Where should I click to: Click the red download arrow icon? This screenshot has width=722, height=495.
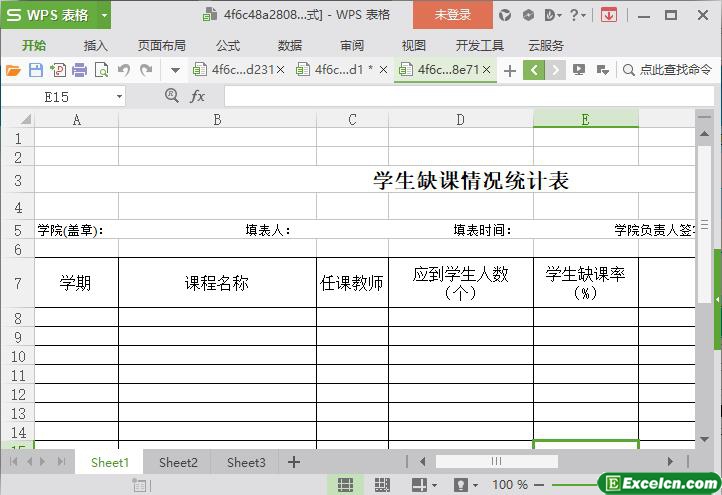click(609, 16)
